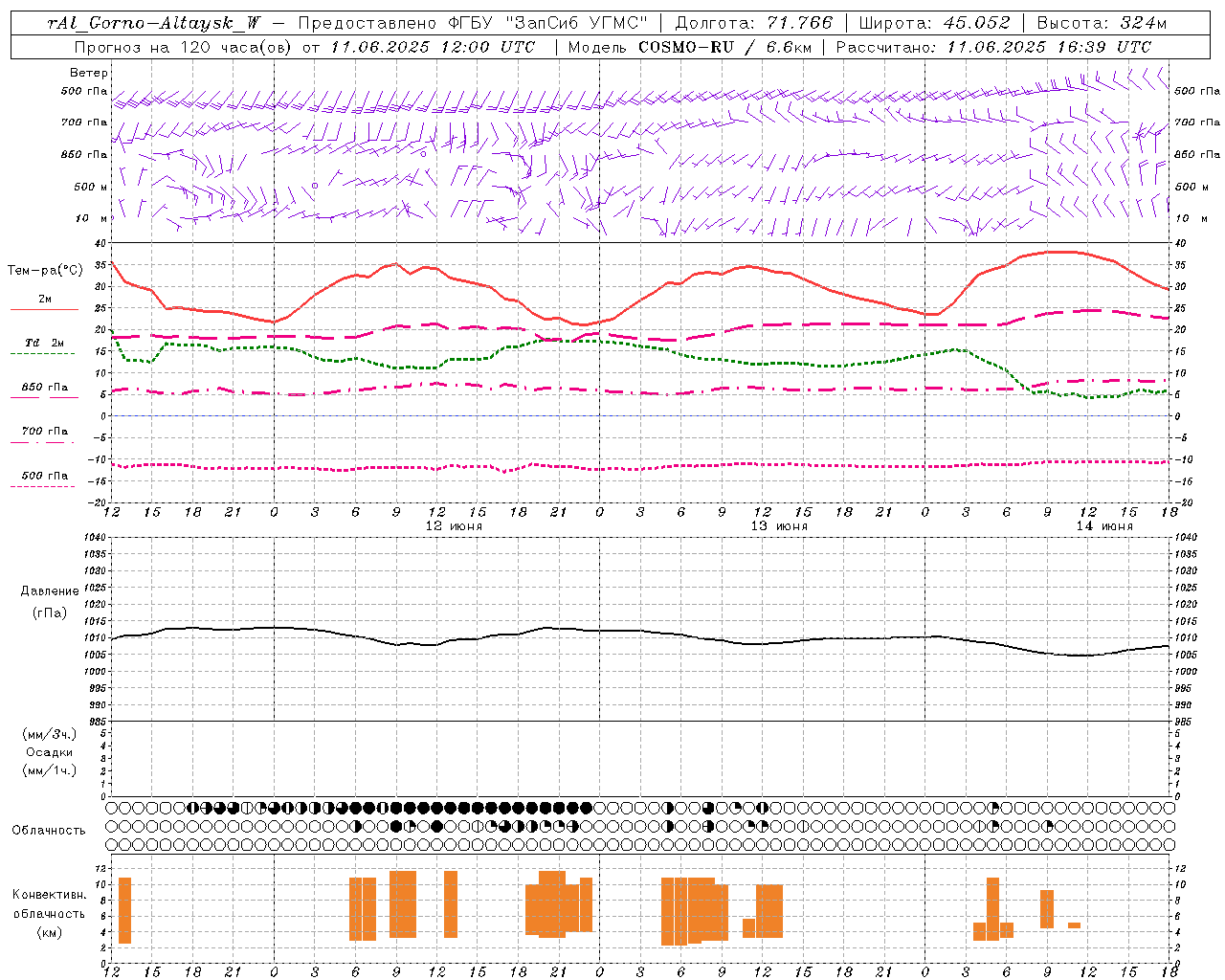Image resolution: width=1225 pixels, height=980 pixels.
Task: Click the 2м temperature legend label
Action: click(x=45, y=300)
